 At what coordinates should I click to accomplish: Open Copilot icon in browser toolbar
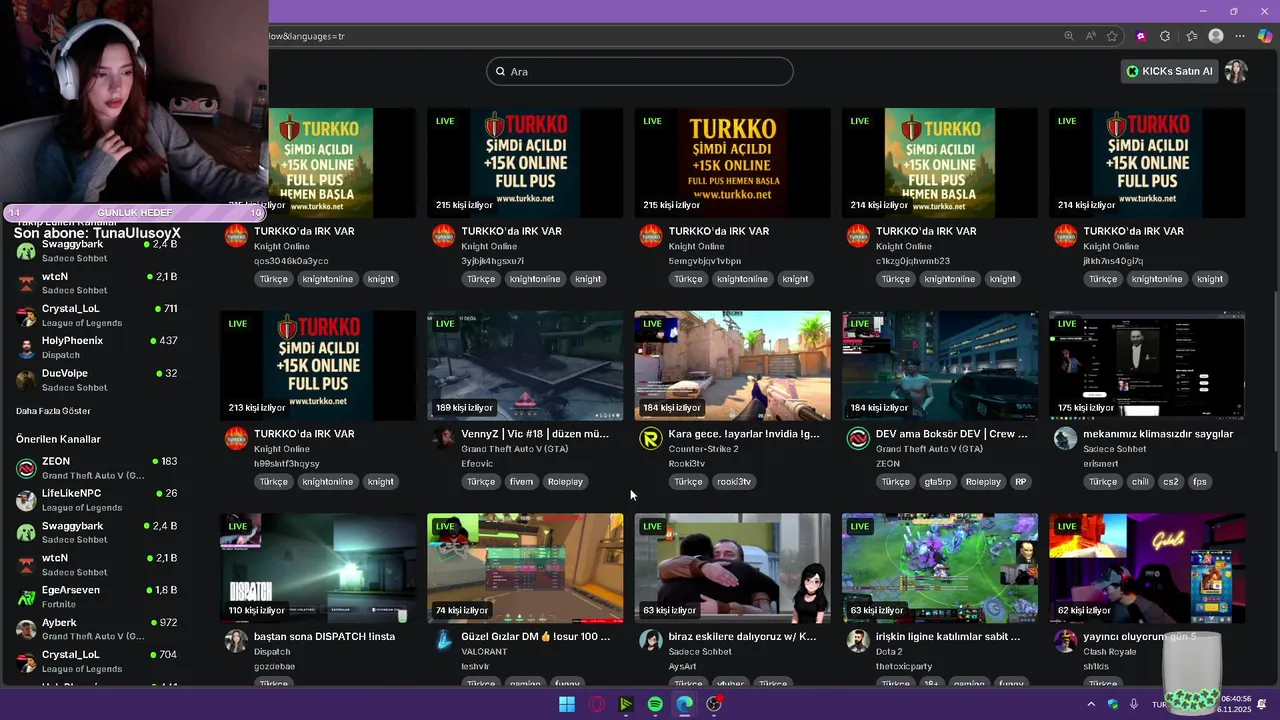point(1265,36)
